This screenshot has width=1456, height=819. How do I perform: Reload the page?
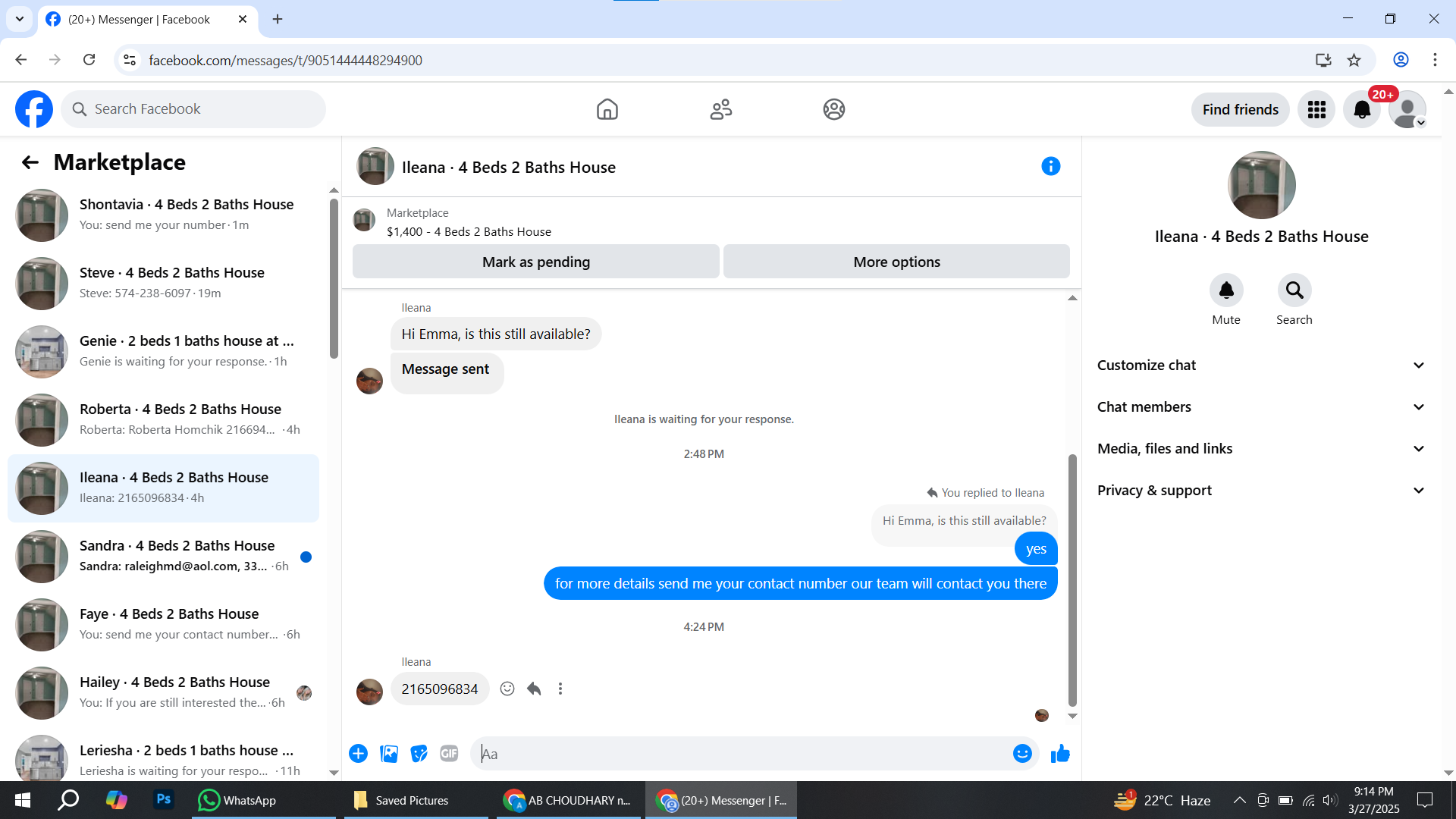(x=89, y=60)
